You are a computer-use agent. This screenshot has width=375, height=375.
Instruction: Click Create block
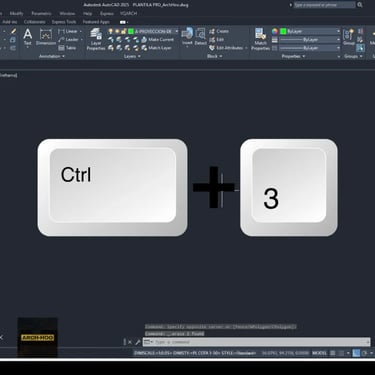pos(219,31)
